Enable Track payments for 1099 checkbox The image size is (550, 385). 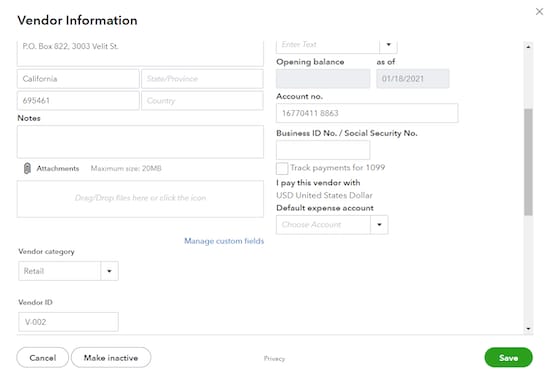tap(282, 168)
